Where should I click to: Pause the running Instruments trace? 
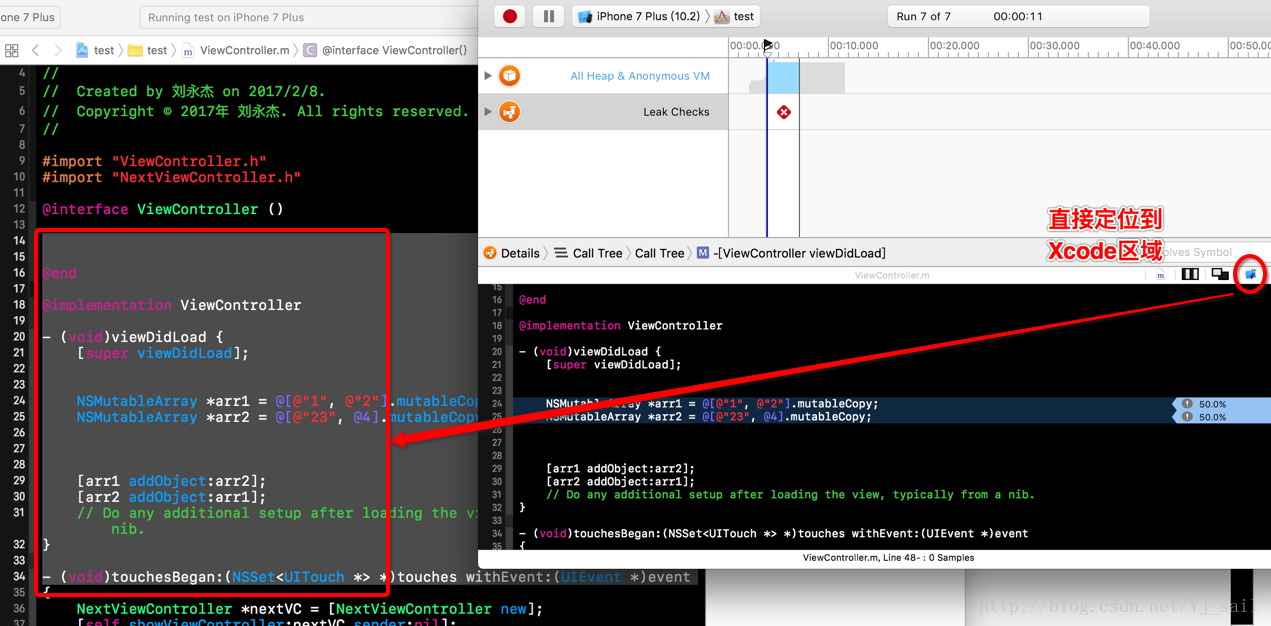coord(548,16)
